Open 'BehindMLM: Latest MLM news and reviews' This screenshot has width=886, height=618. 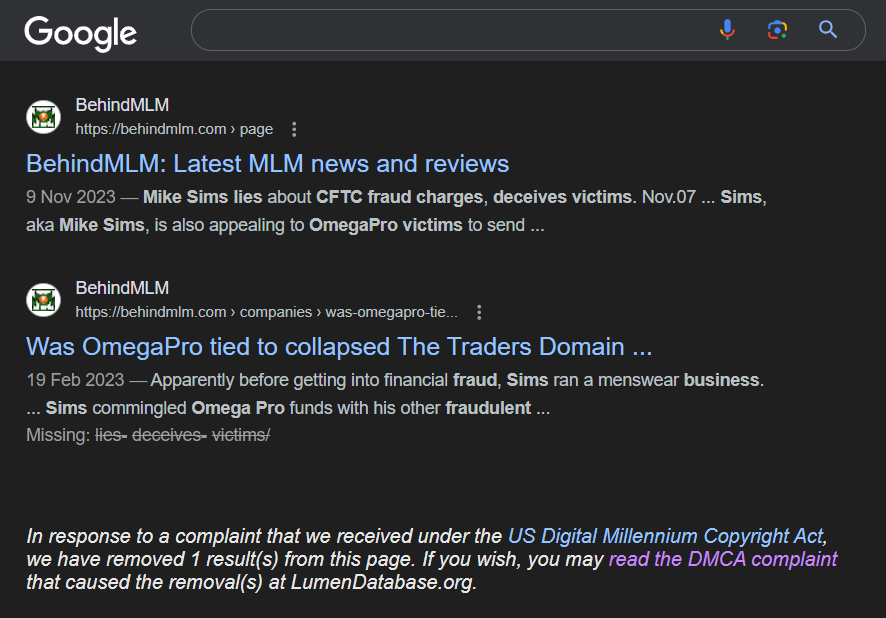(x=267, y=164)
